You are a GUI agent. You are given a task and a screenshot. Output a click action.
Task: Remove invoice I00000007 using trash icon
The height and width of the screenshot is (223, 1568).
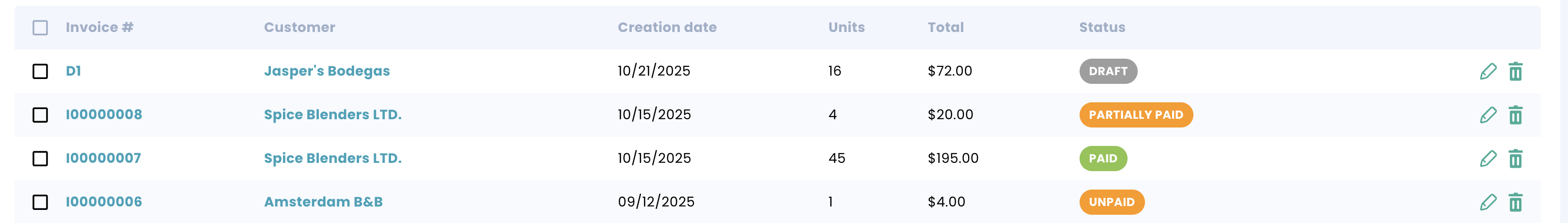[x=1515, y=159]
